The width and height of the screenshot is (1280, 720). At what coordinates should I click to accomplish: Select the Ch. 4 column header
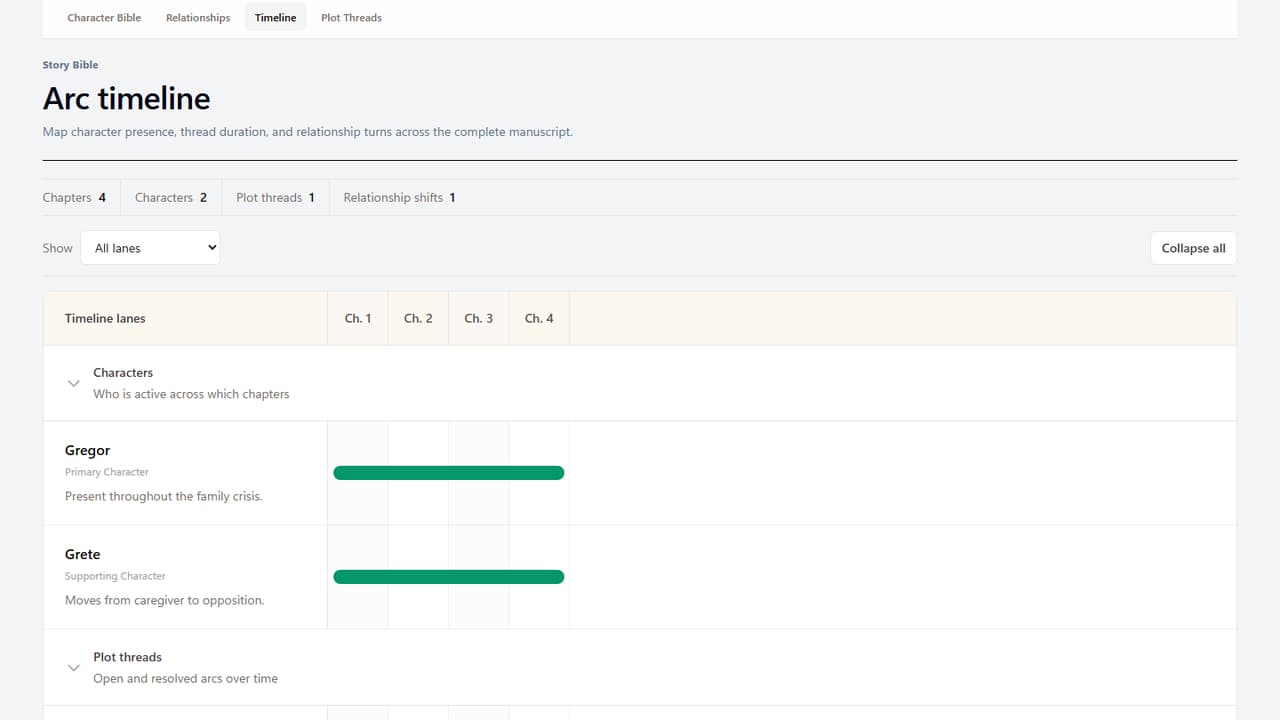click(539, 318)
